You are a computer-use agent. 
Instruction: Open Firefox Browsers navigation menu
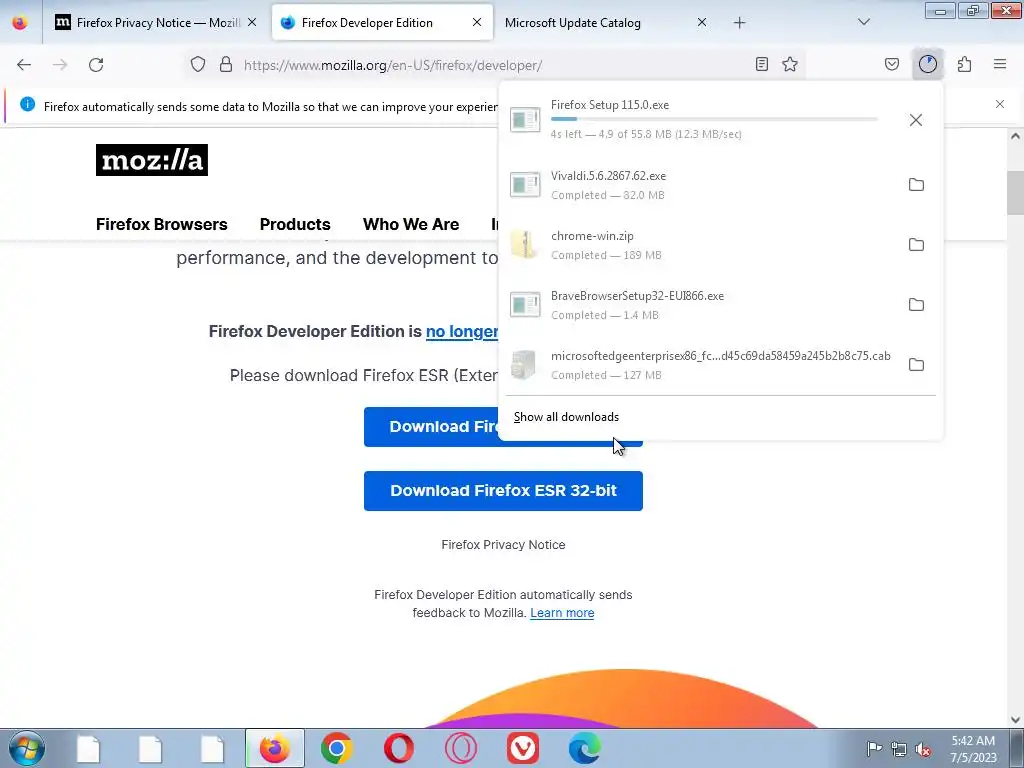pyautogui.click(x=161, y=225)
